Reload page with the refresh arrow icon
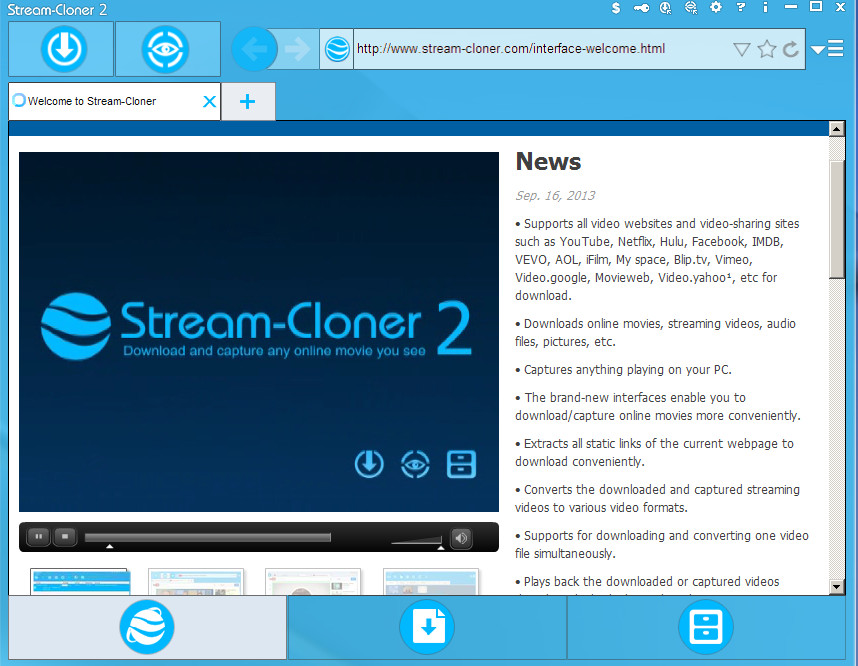858x666 pixels. (x=790, y=49)
